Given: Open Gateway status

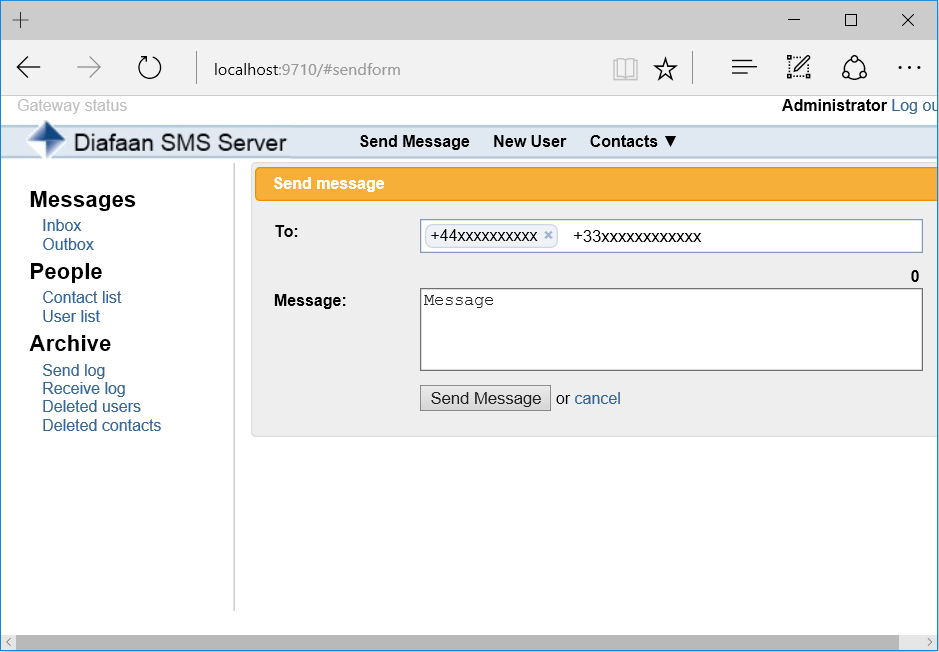Looking at the screenshot, I should [70, 105].
